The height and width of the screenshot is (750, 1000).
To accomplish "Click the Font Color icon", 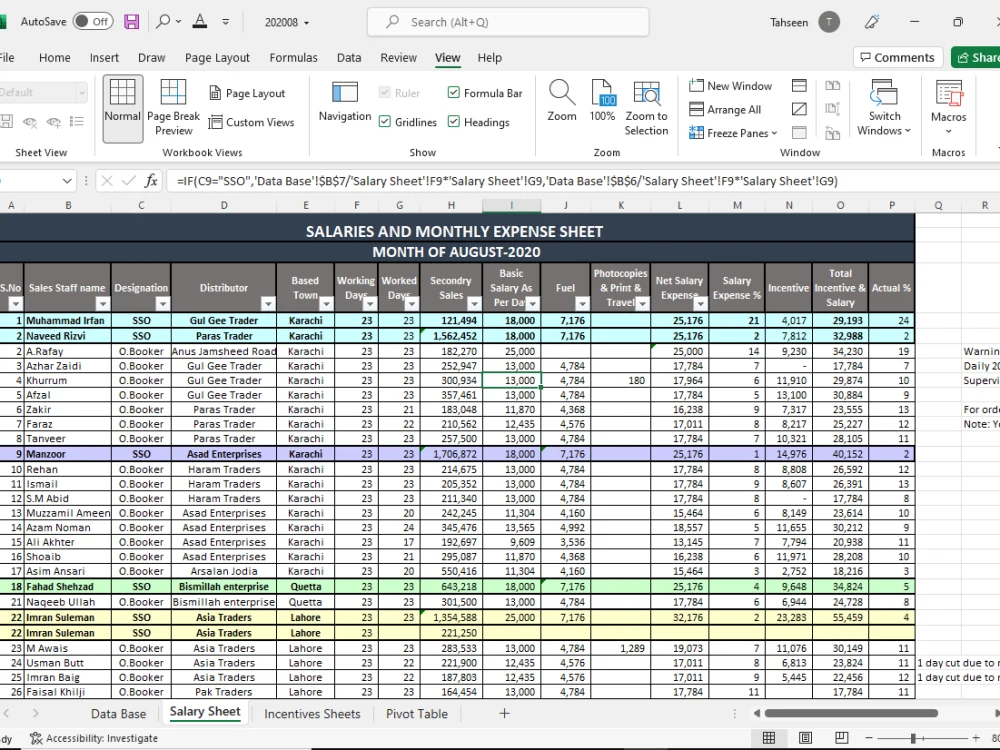I will (x=200, y=22).
